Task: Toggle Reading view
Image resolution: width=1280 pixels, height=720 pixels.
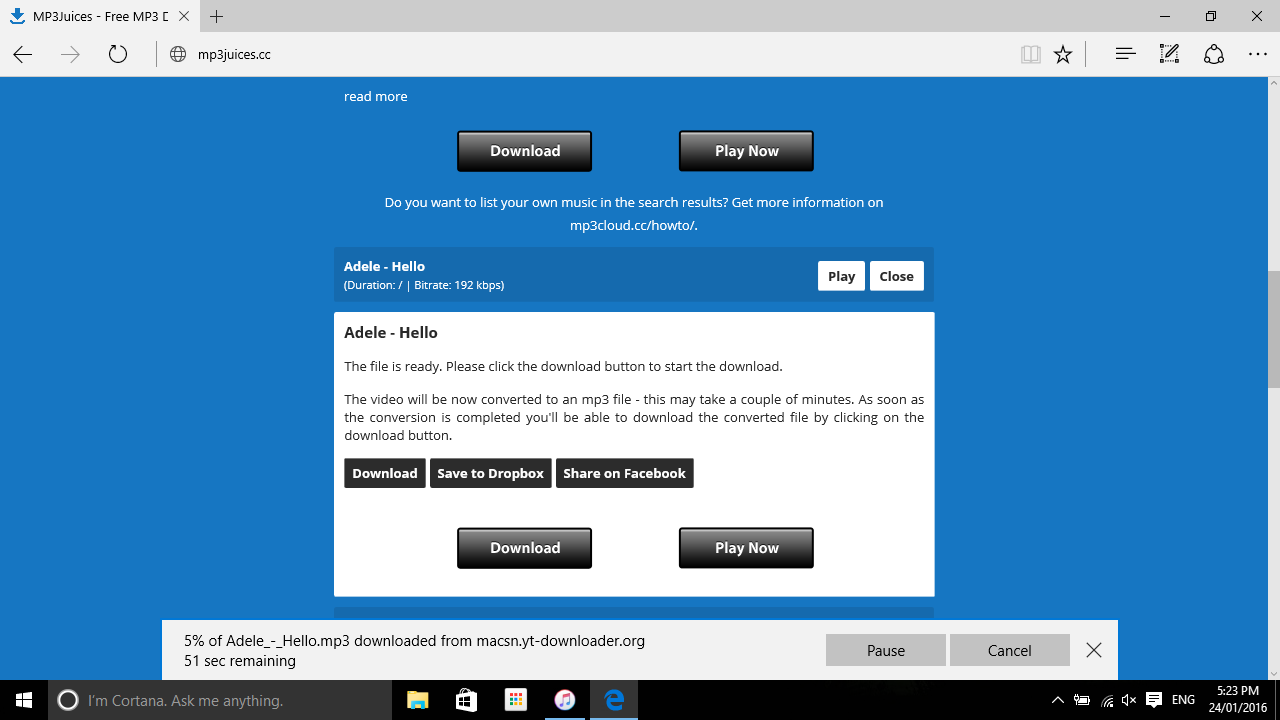Action: (1030, 54)
